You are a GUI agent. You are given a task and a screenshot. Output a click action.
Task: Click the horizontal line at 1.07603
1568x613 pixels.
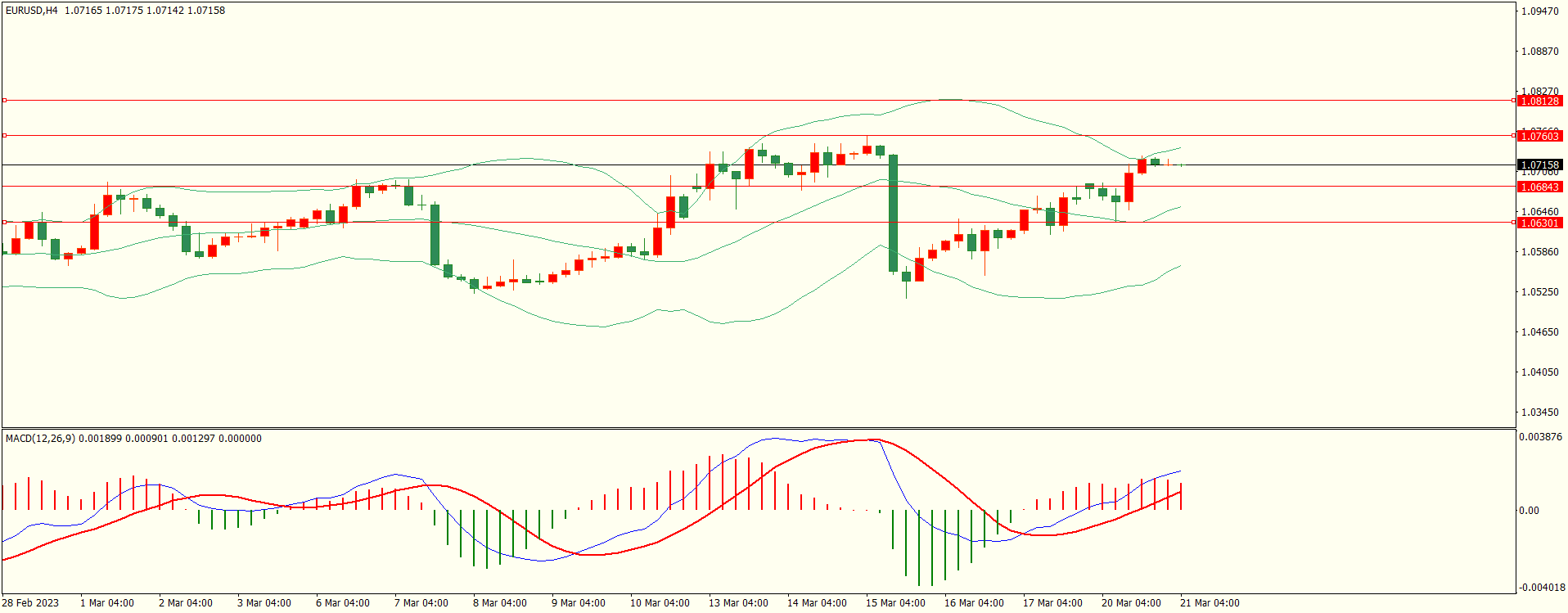pos(758,136)
